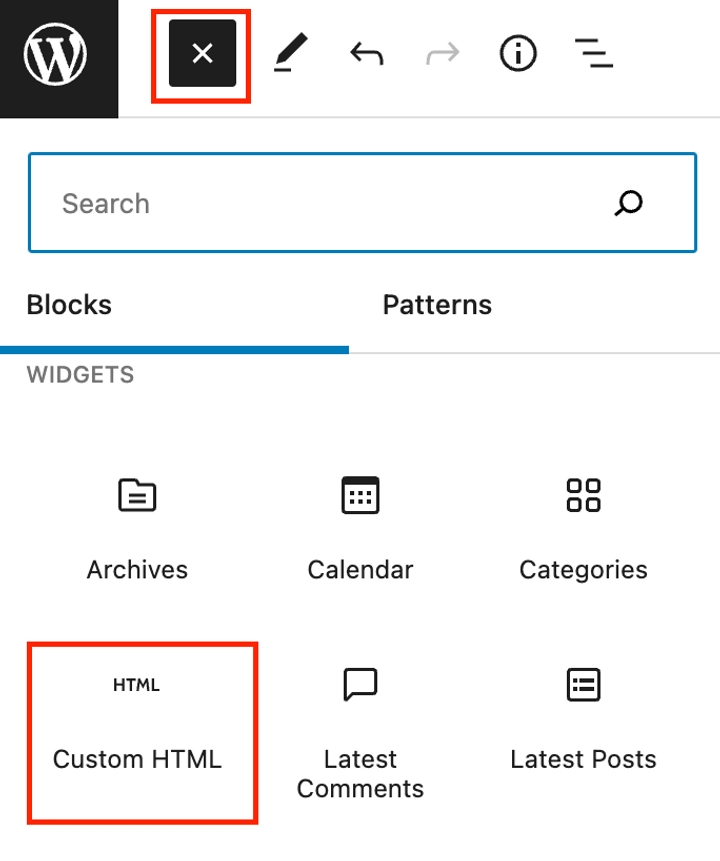720x861 pixels.
Task: Insert the Archives widget block icon
Action: coord(137,495)
